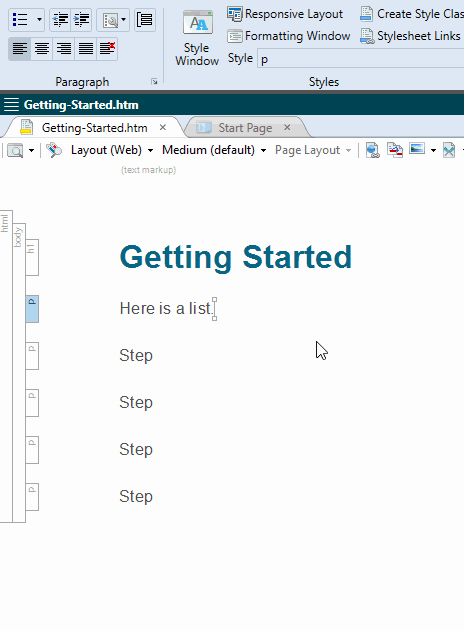
Task: Open the Style Window
Action: pyautogui.click(x=197, y=39)
